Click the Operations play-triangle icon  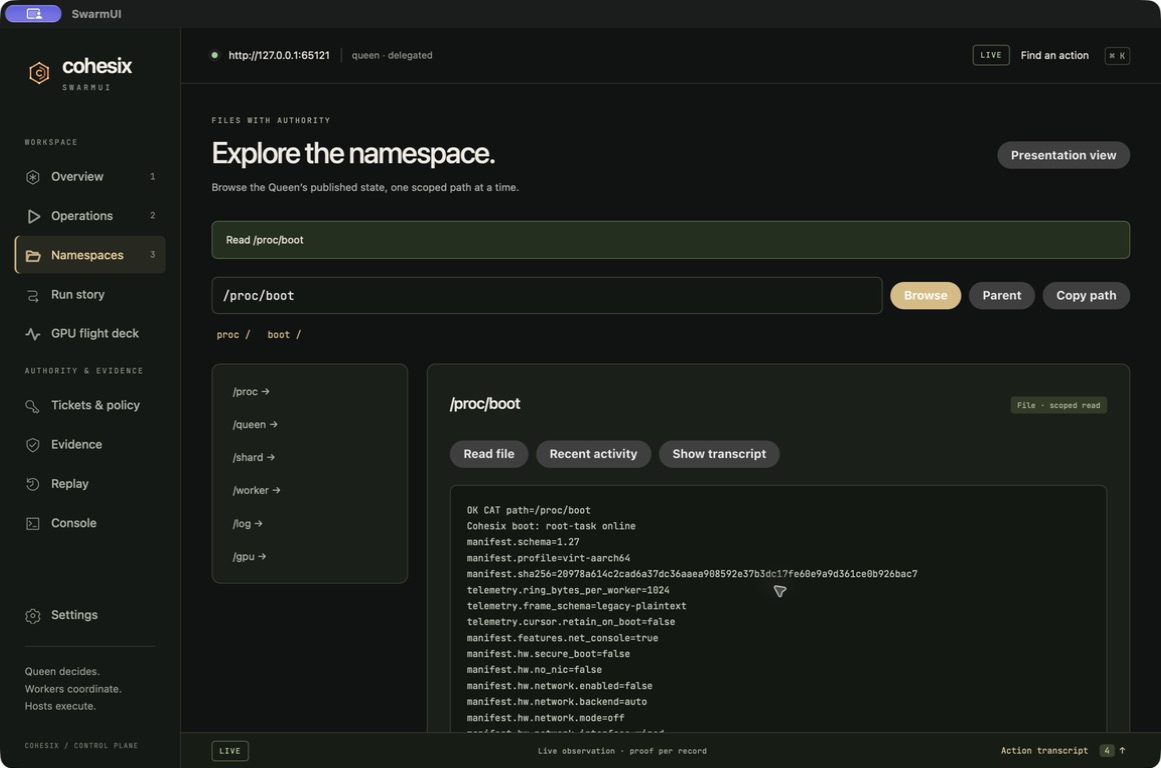33,216
